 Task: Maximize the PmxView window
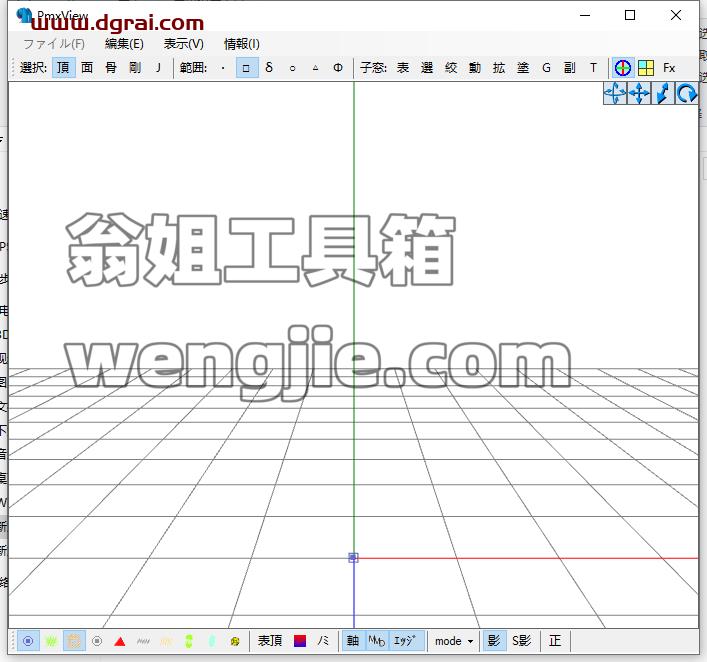click(630, 15)
